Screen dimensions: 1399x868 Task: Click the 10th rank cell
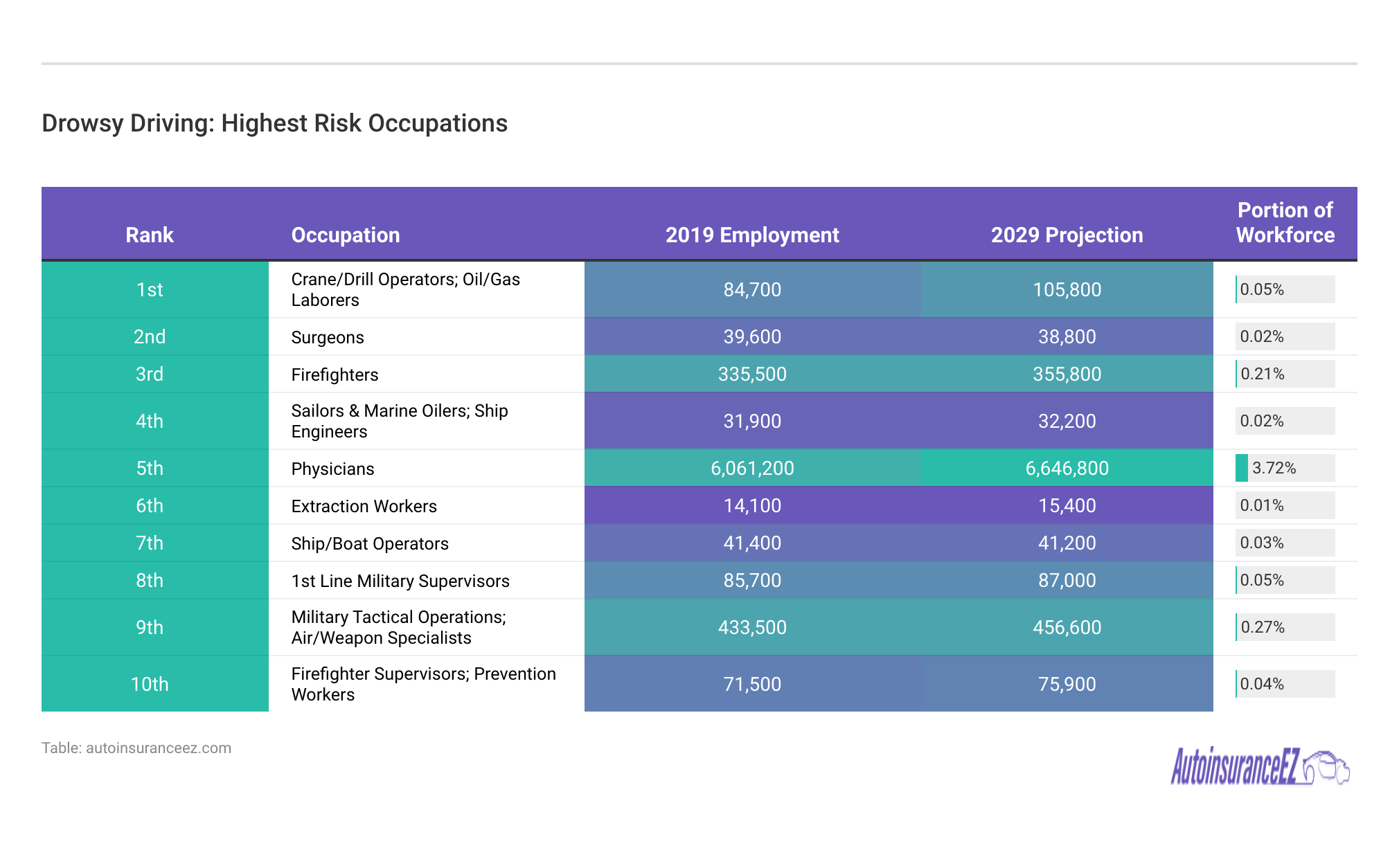pyautogui.click(x=150, y=684)
